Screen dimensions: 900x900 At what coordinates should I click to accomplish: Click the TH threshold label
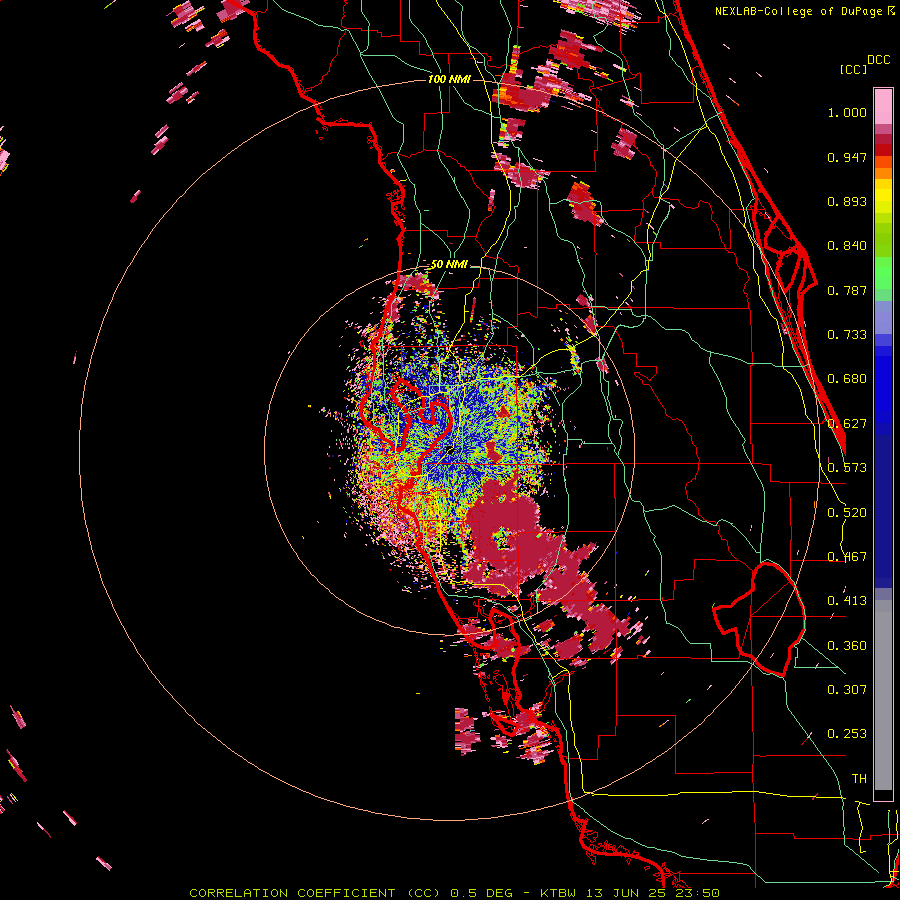[859, 779]
